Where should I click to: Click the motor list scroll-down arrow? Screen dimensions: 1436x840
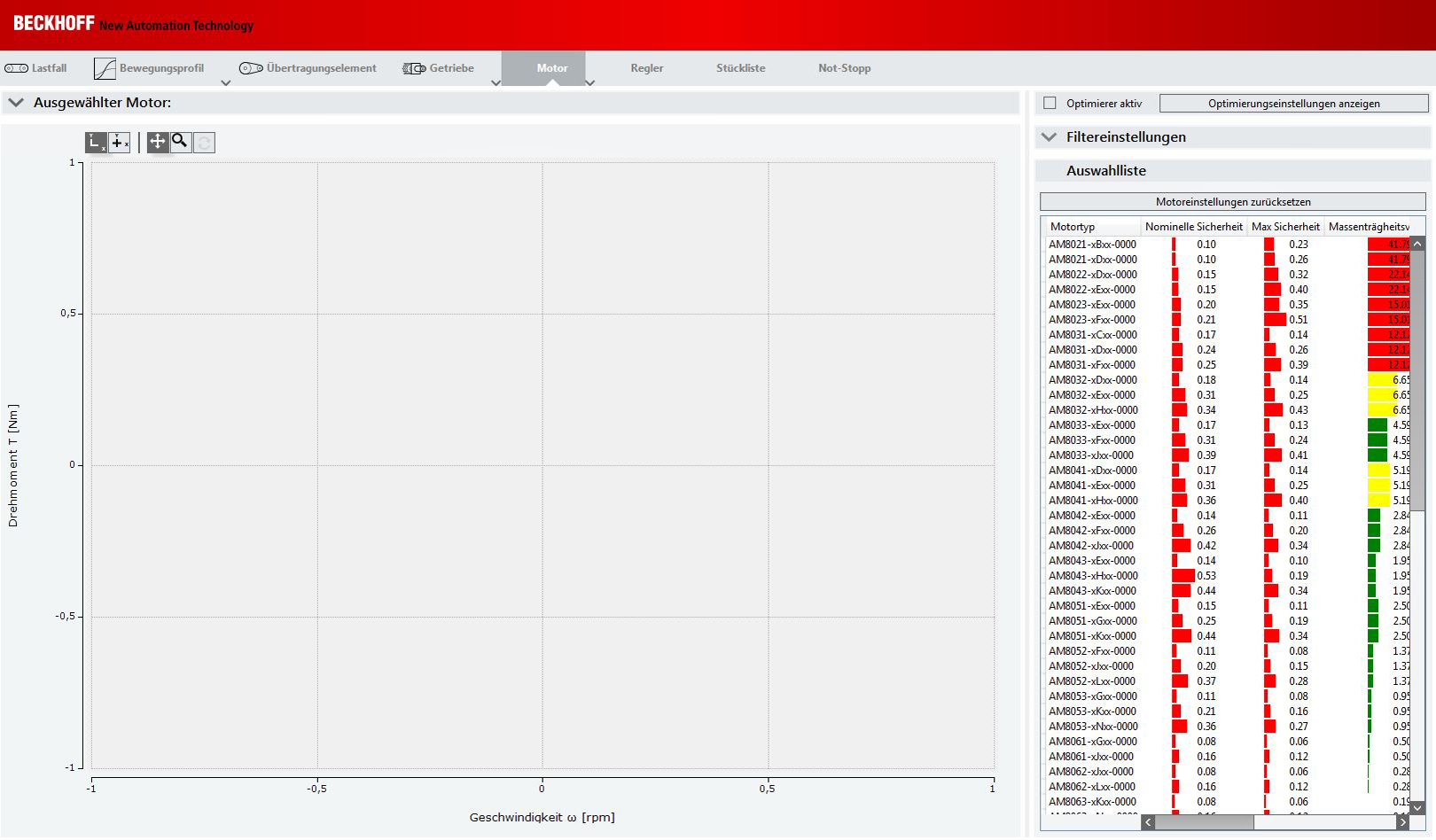tap(1417, 808)
